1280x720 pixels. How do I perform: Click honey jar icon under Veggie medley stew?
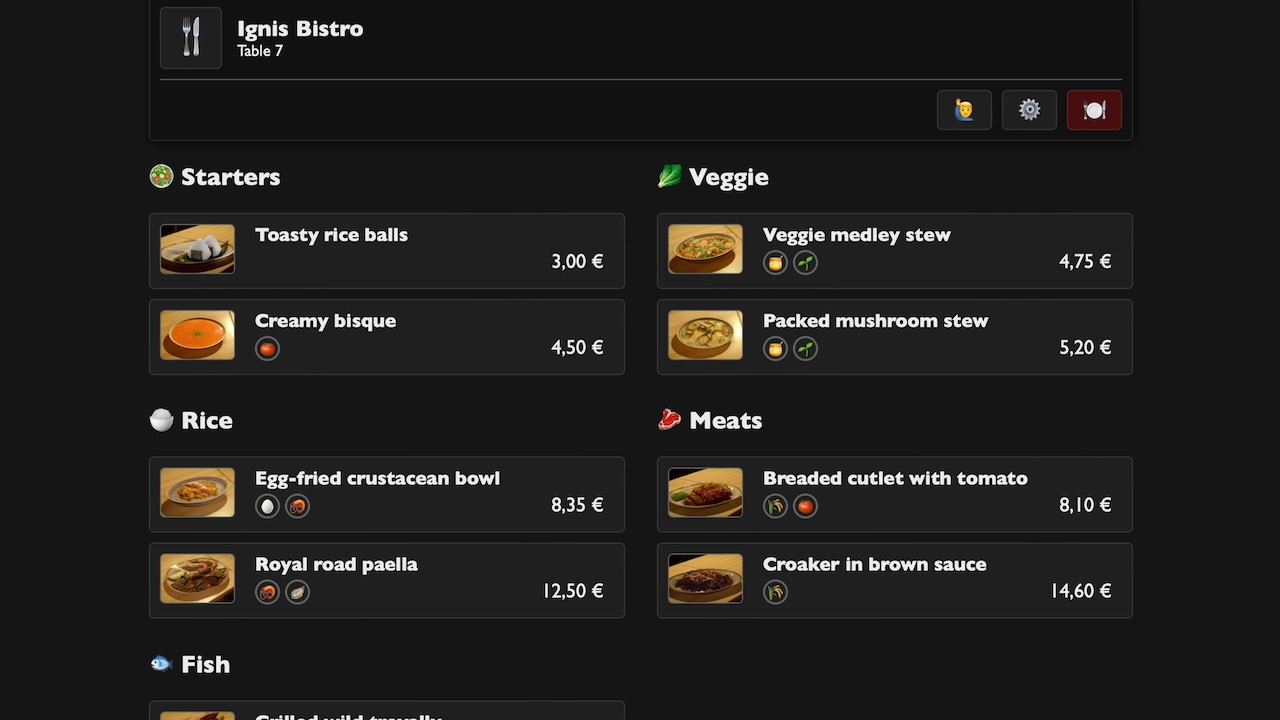pos(775,262)
